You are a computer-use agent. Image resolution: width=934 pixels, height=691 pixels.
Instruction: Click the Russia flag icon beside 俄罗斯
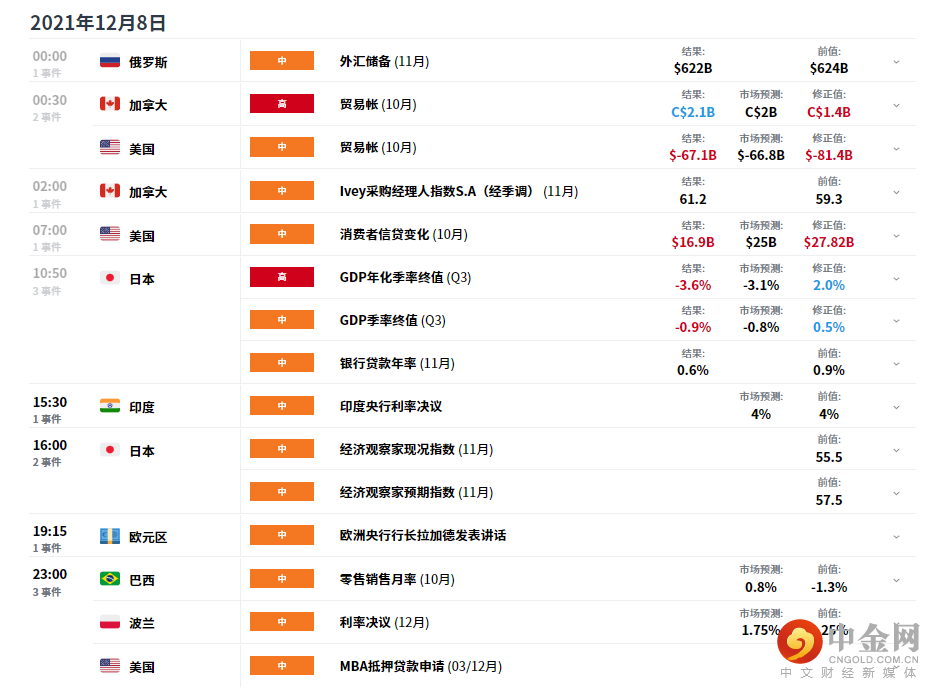[110, 61]
